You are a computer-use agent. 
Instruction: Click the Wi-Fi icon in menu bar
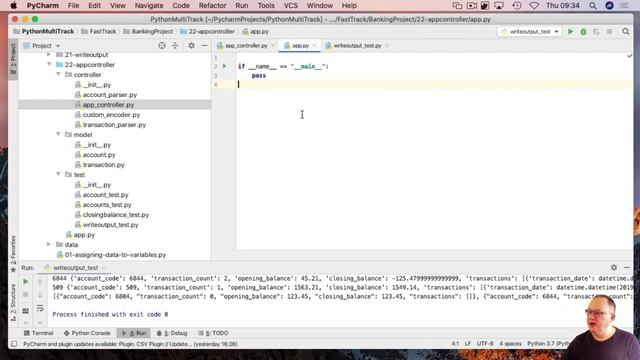[534, 6]
